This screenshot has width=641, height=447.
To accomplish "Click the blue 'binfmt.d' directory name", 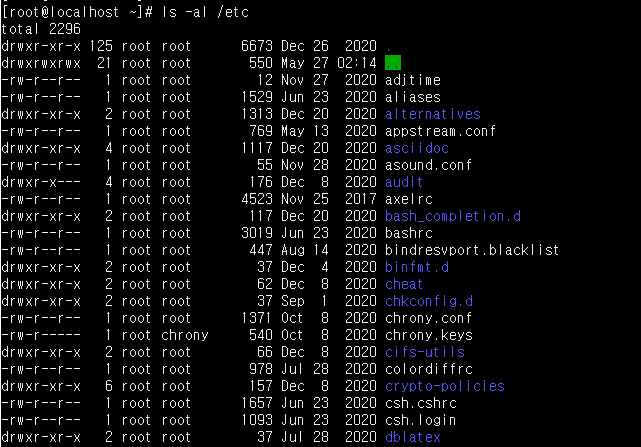I will point(417,267).
